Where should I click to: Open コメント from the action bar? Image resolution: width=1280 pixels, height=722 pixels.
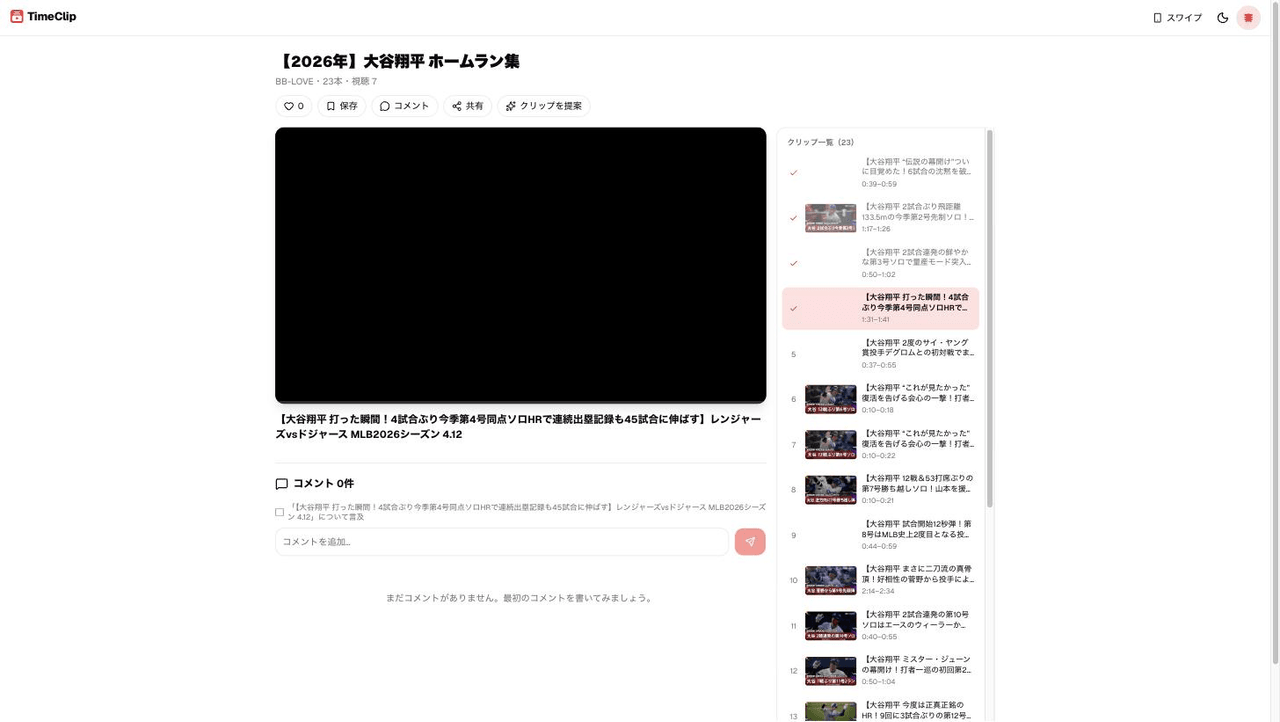pyautogui.click(x=405, y=106)
